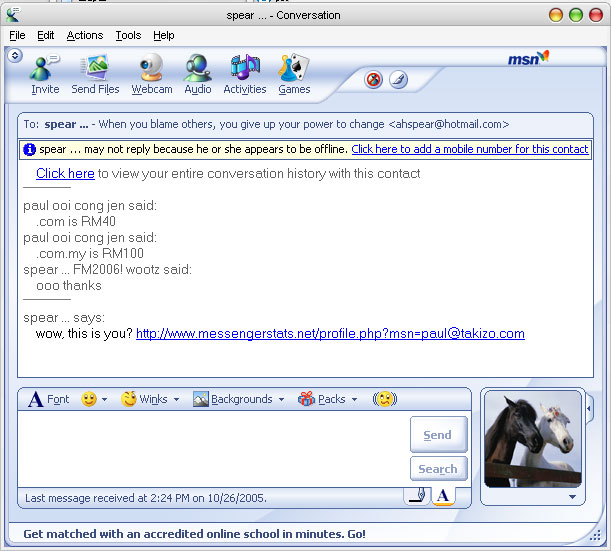This screenshot has height=551, width=611.
Task: Click inside the message typing area
Action: click(210, 448)
